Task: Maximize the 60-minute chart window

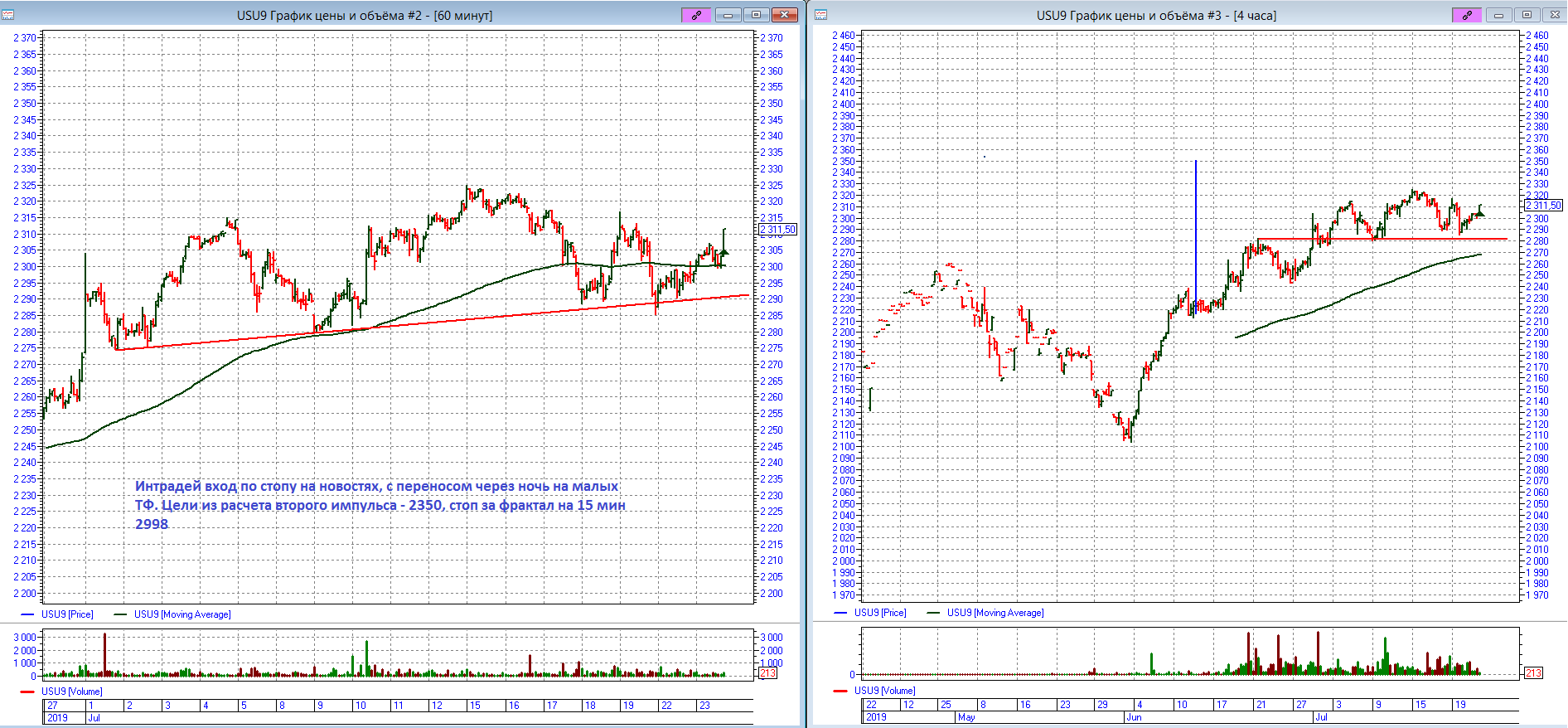Action: coord(756,15)
